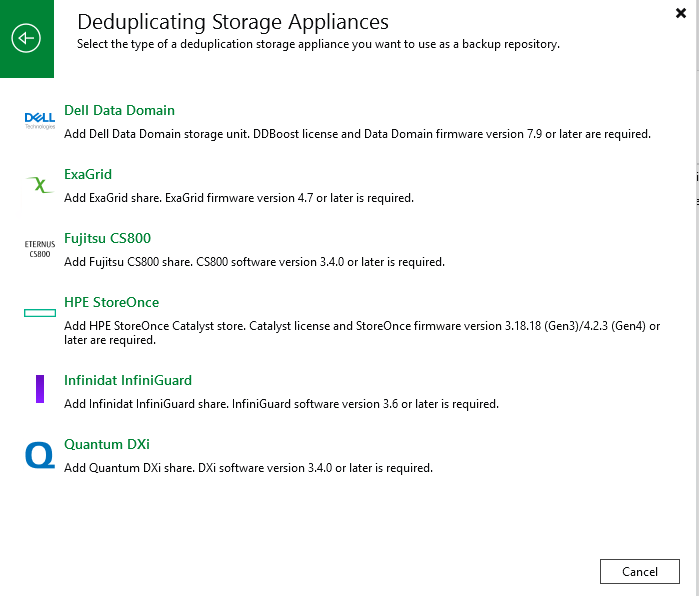Click the HPE StoreOnce green rectangle logo
The height and width of the screenshot is (596, 699).
click(39, 313)
